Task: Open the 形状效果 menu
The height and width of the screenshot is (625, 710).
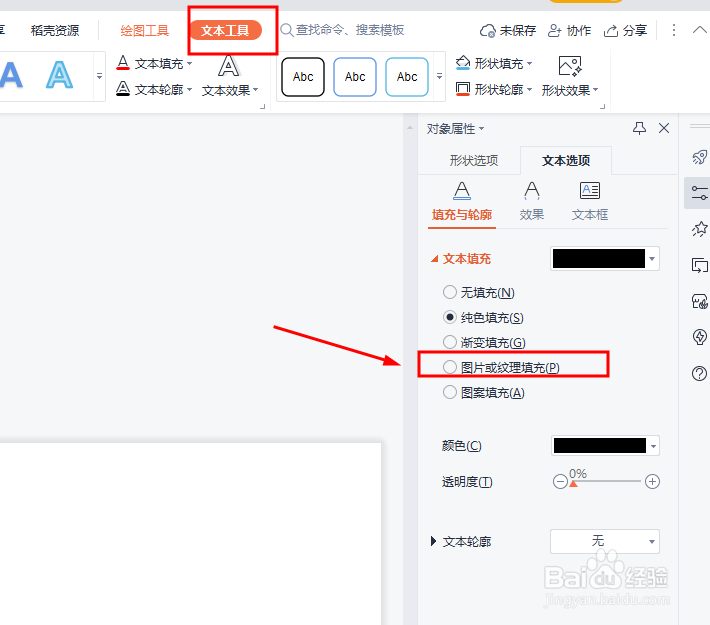Action: pyautogui.click(x=570, y=76)
